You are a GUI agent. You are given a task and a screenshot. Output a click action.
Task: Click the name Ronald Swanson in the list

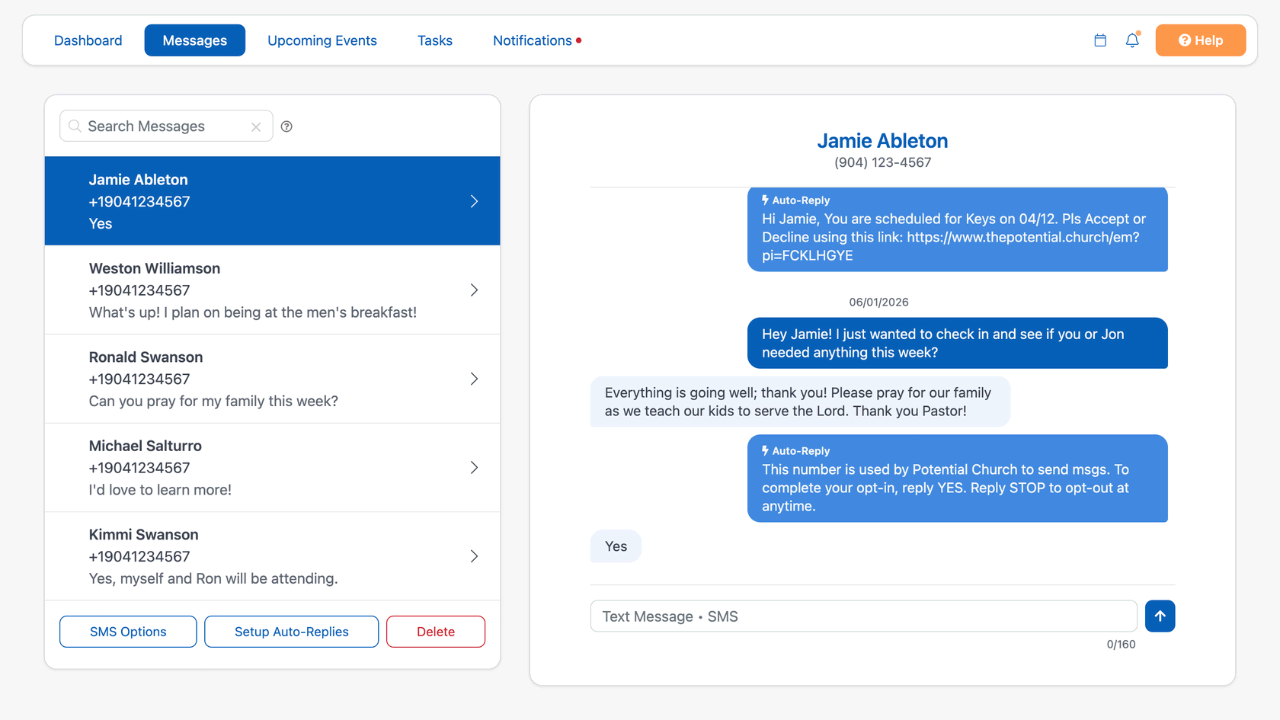pyautogui.click(x=146, y=357)
